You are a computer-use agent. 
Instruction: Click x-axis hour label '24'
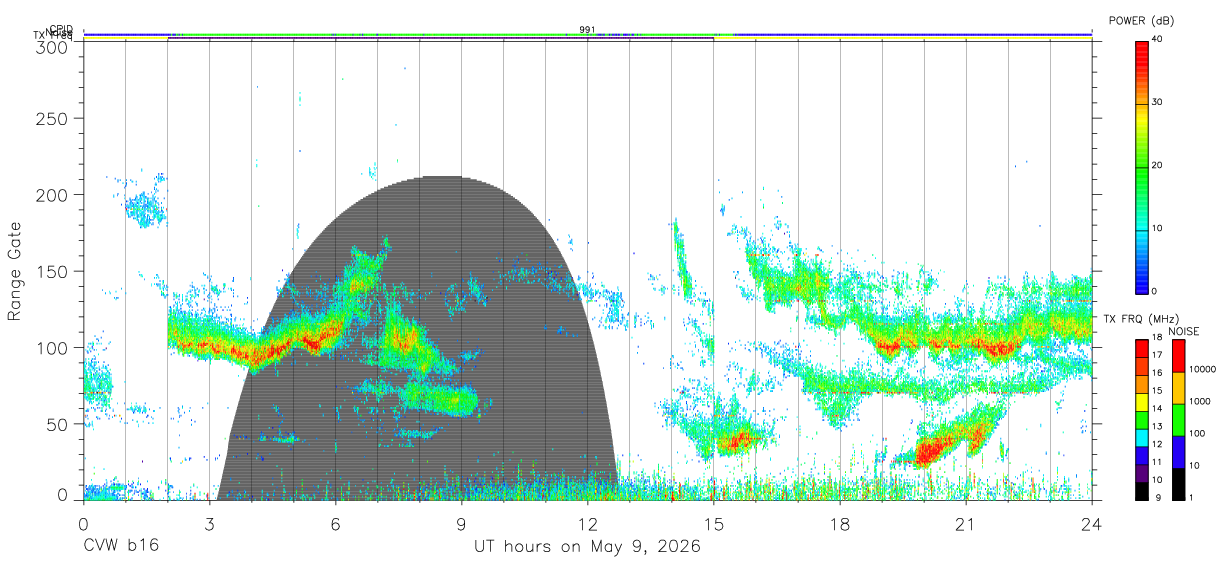pyautogui.click(x=1092, y=524)
